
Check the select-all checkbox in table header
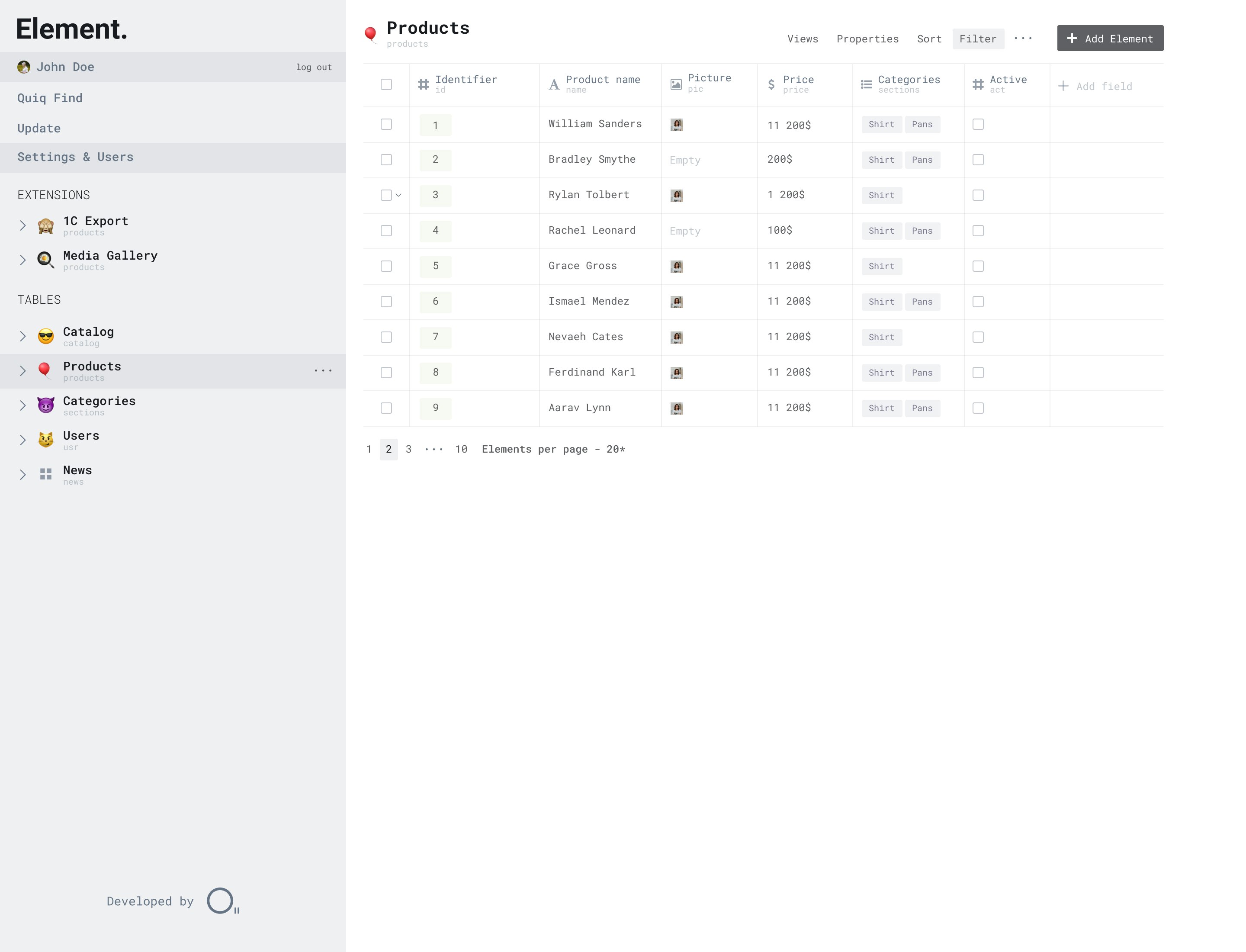[x=386, y=84]
